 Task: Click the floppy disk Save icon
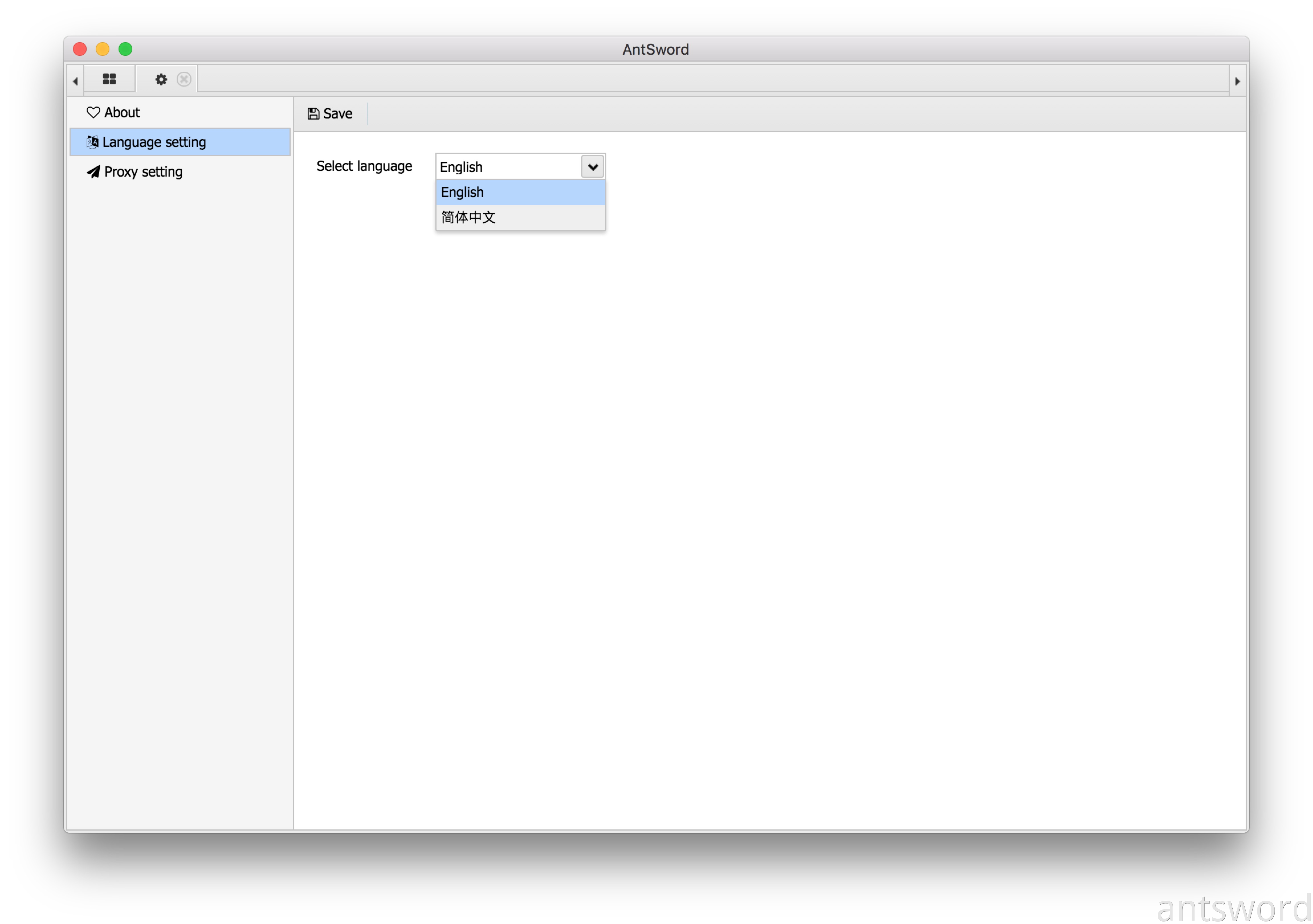[313, 114]
